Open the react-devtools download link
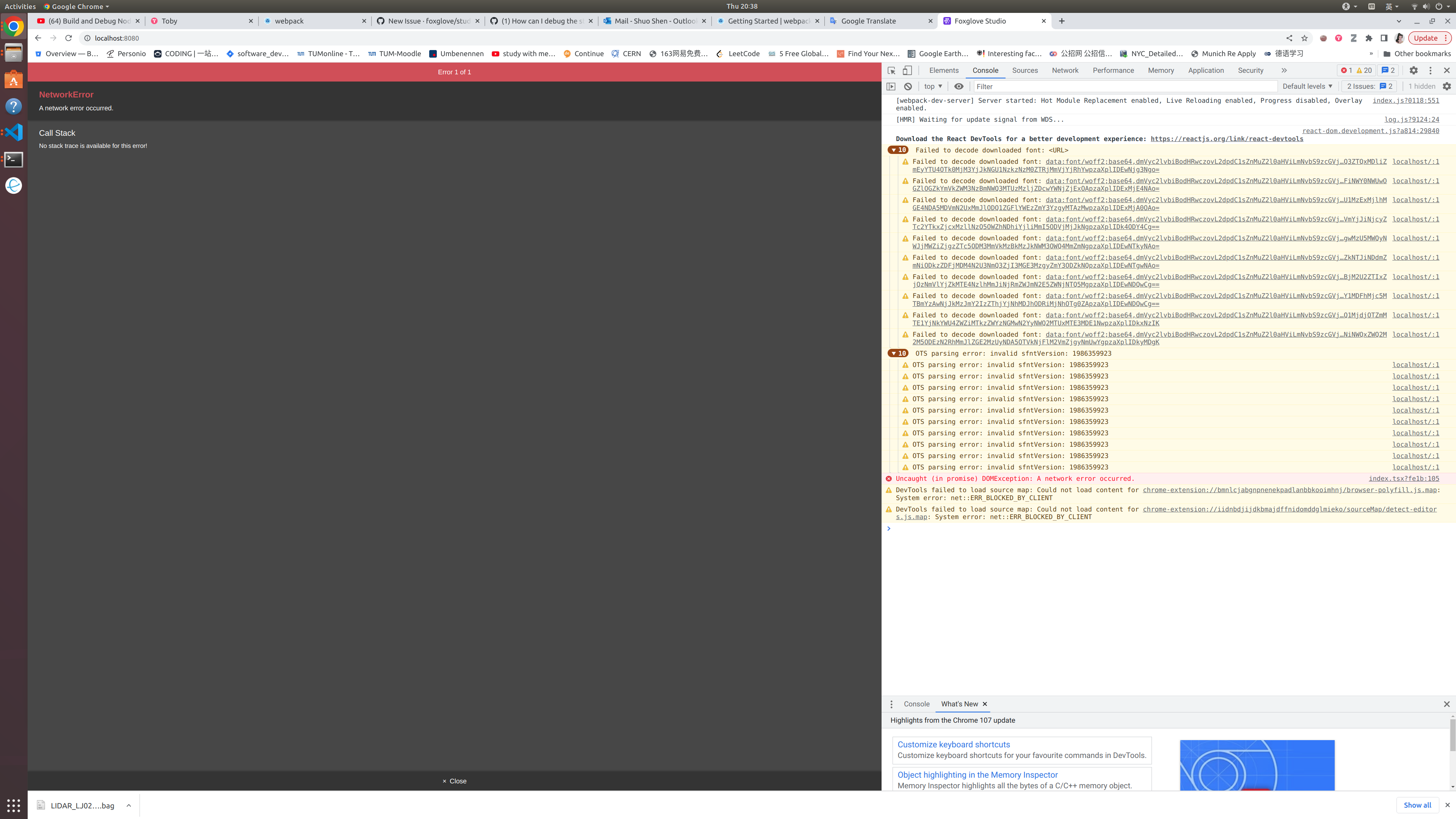 tap(1227, 138)
